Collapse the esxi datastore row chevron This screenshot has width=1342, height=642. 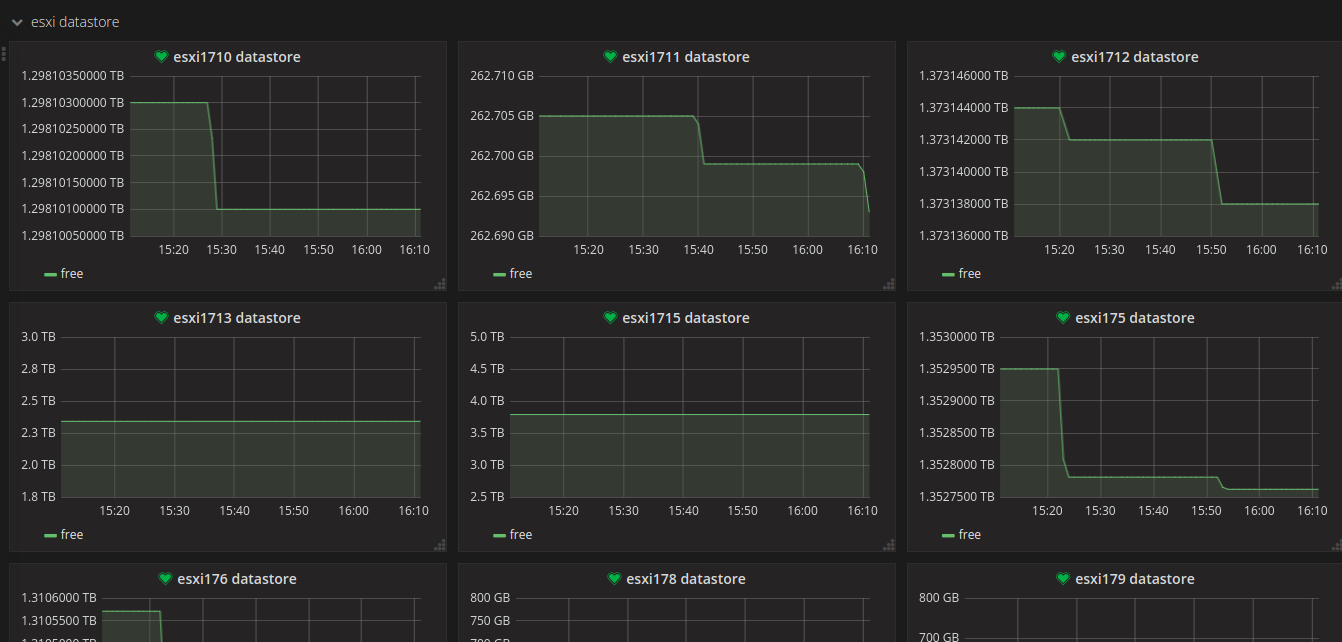[17, 22]
